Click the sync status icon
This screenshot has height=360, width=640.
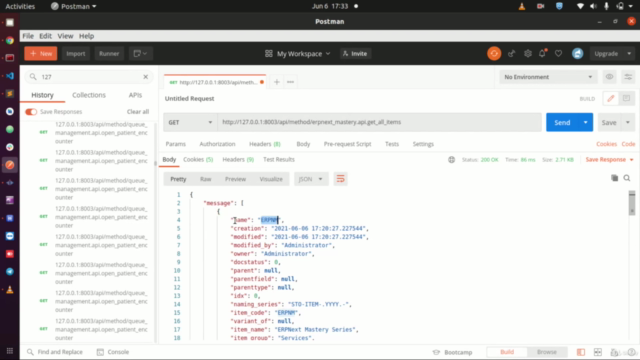pyautogui.click(x=494, y=53)
